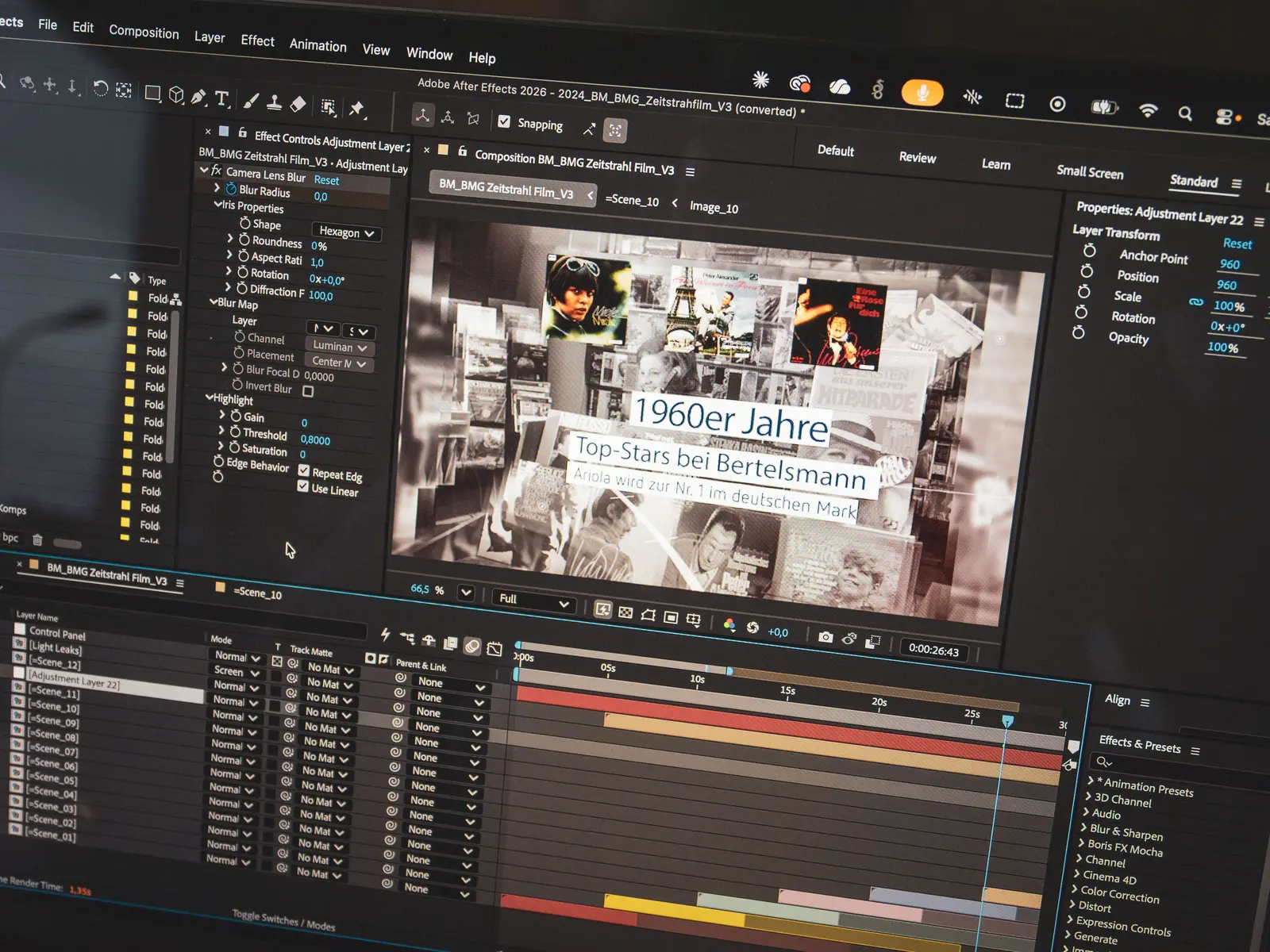Image resolution: width=1270 pixels, height=952 pixels.
Task: Toggle the Repeat Edge Pixels checkbox
Action: (303, 470)
